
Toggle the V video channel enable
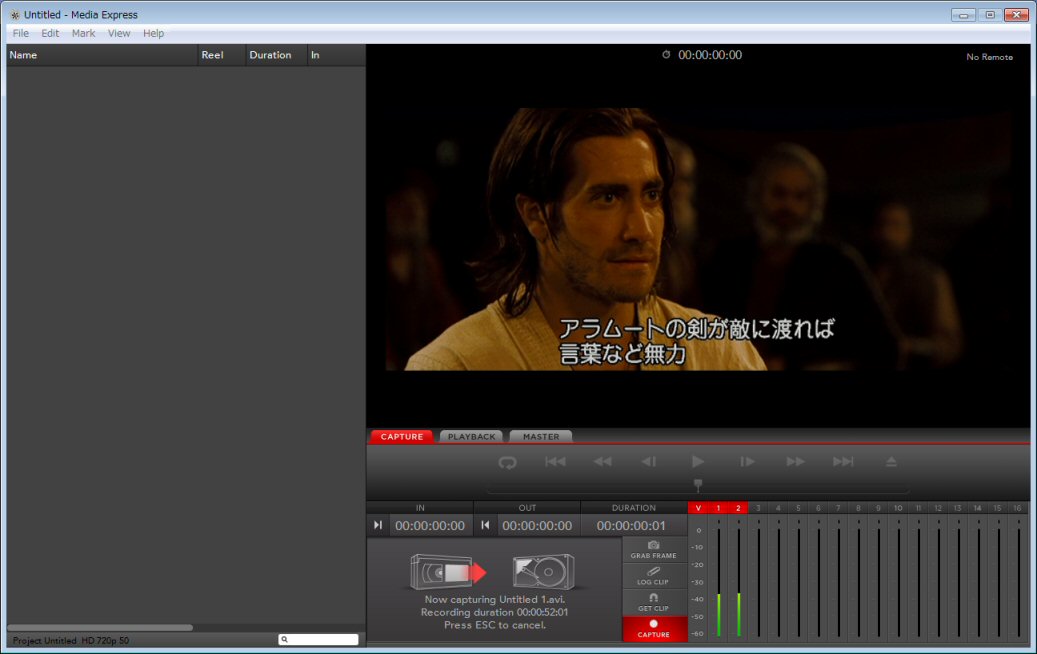pyautogui.click(x=698, y=508)
